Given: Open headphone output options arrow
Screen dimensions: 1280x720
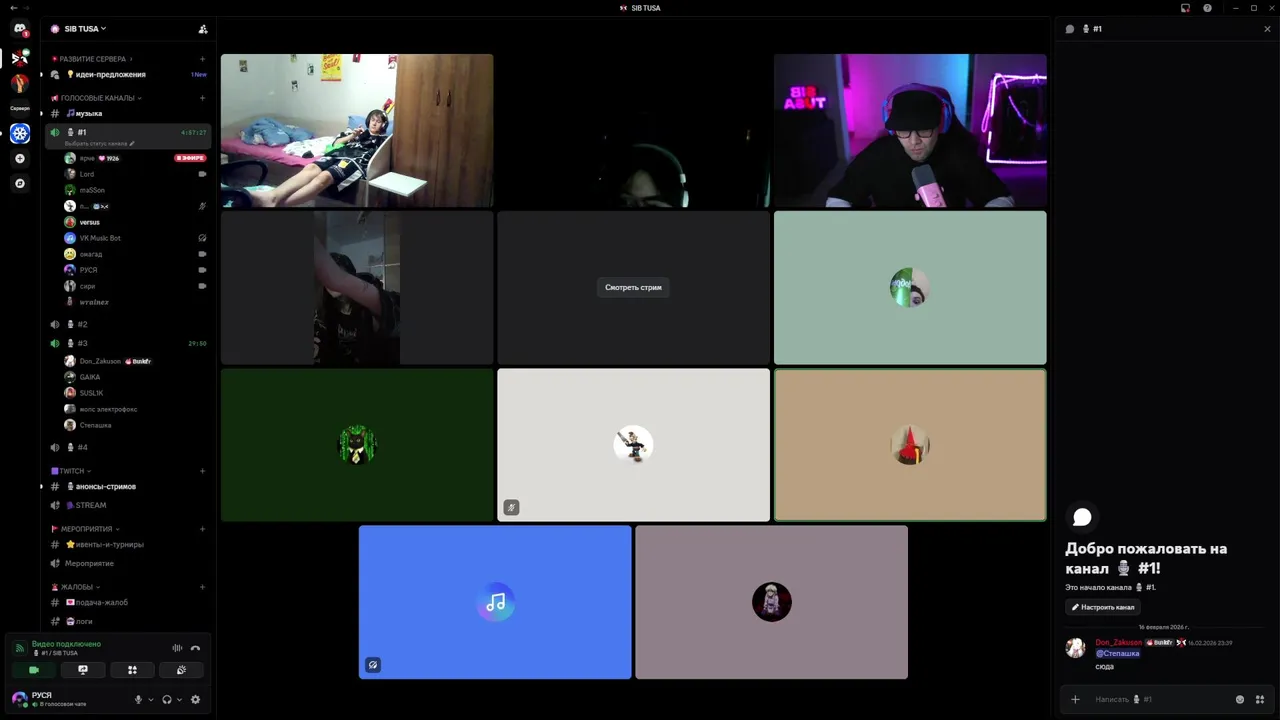Looking at the screenshot, I should 180,699.
